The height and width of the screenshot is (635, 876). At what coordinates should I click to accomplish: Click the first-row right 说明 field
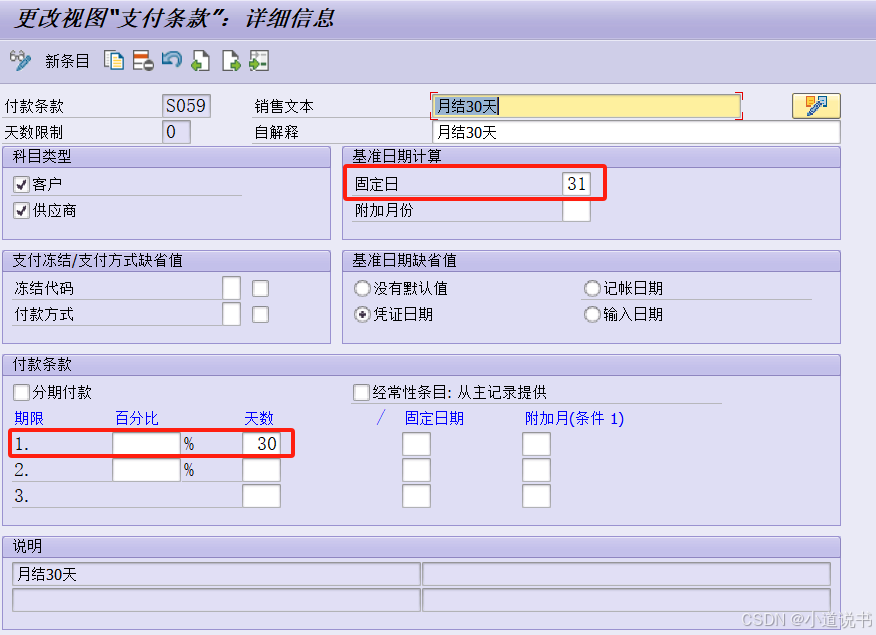pyautogui.click(x=626, y=574)
